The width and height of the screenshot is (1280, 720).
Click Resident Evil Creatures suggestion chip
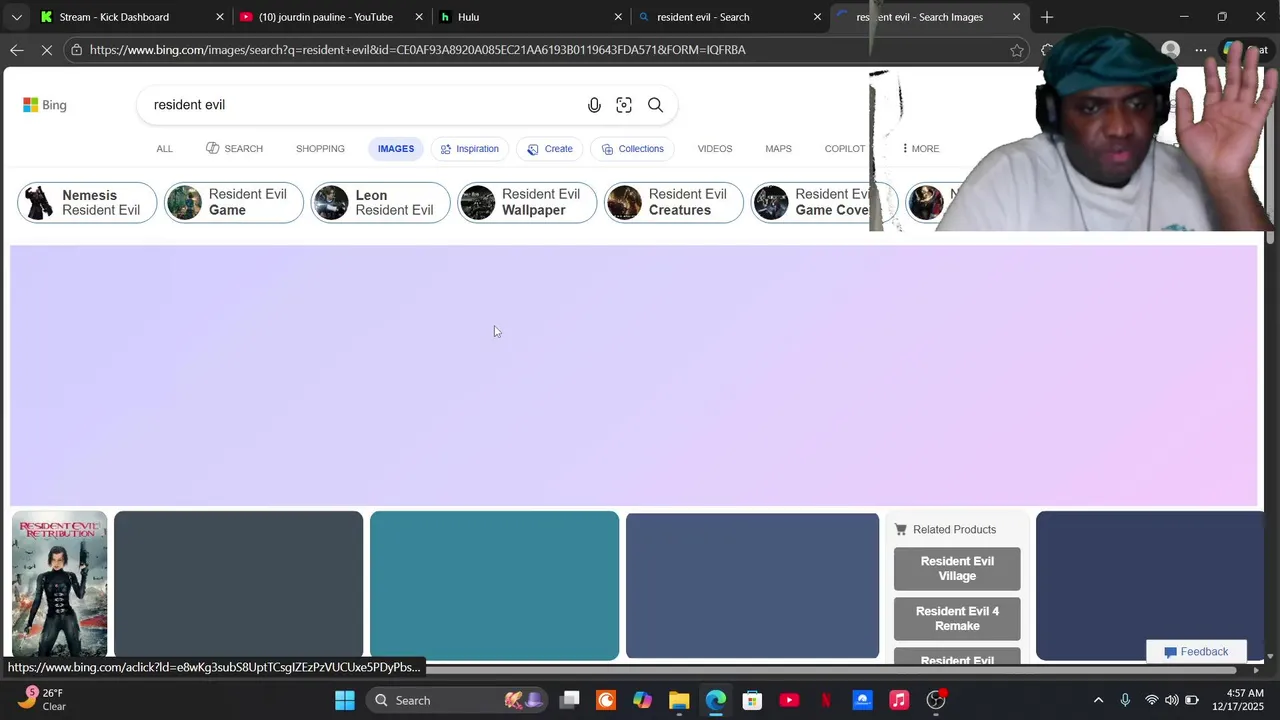(x=674, y=203)
